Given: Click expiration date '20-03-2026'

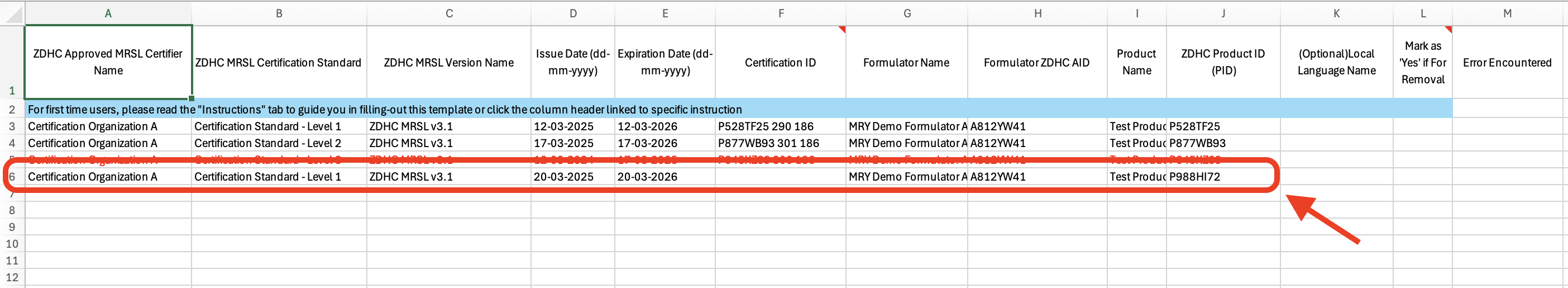Looking at the screenshot, I should point(665,176).
